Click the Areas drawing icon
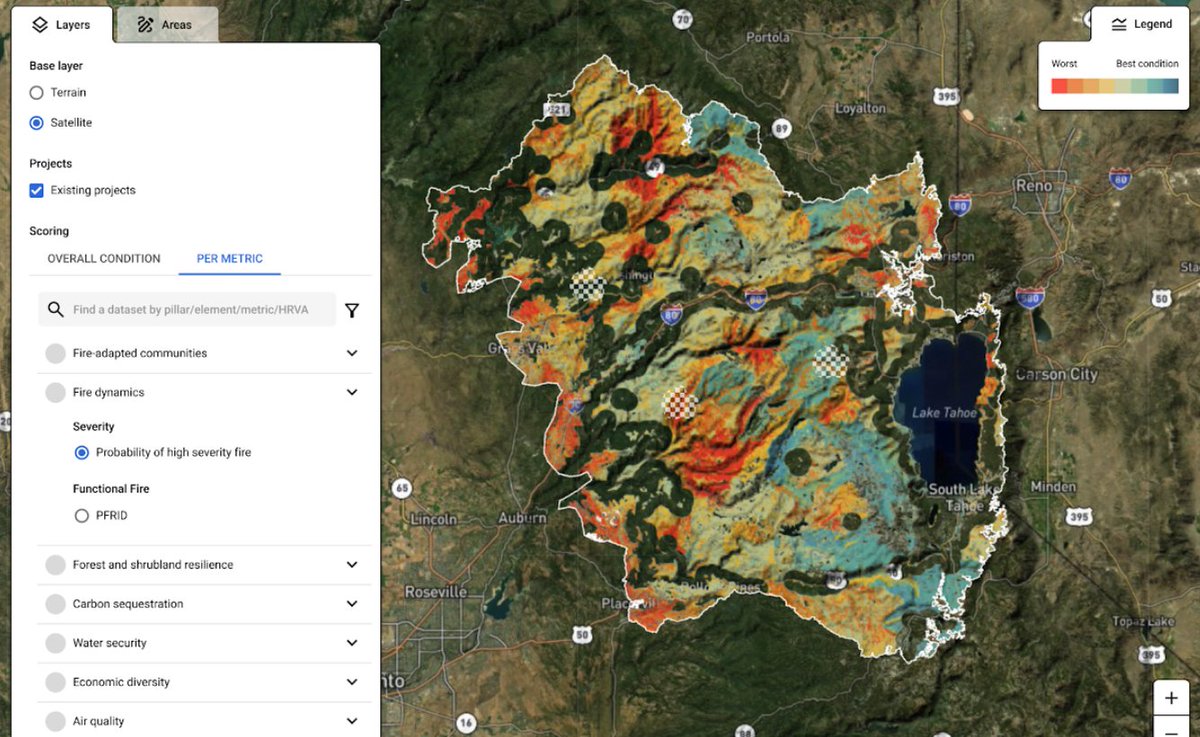1200x737 pixels. click(145, 25)
